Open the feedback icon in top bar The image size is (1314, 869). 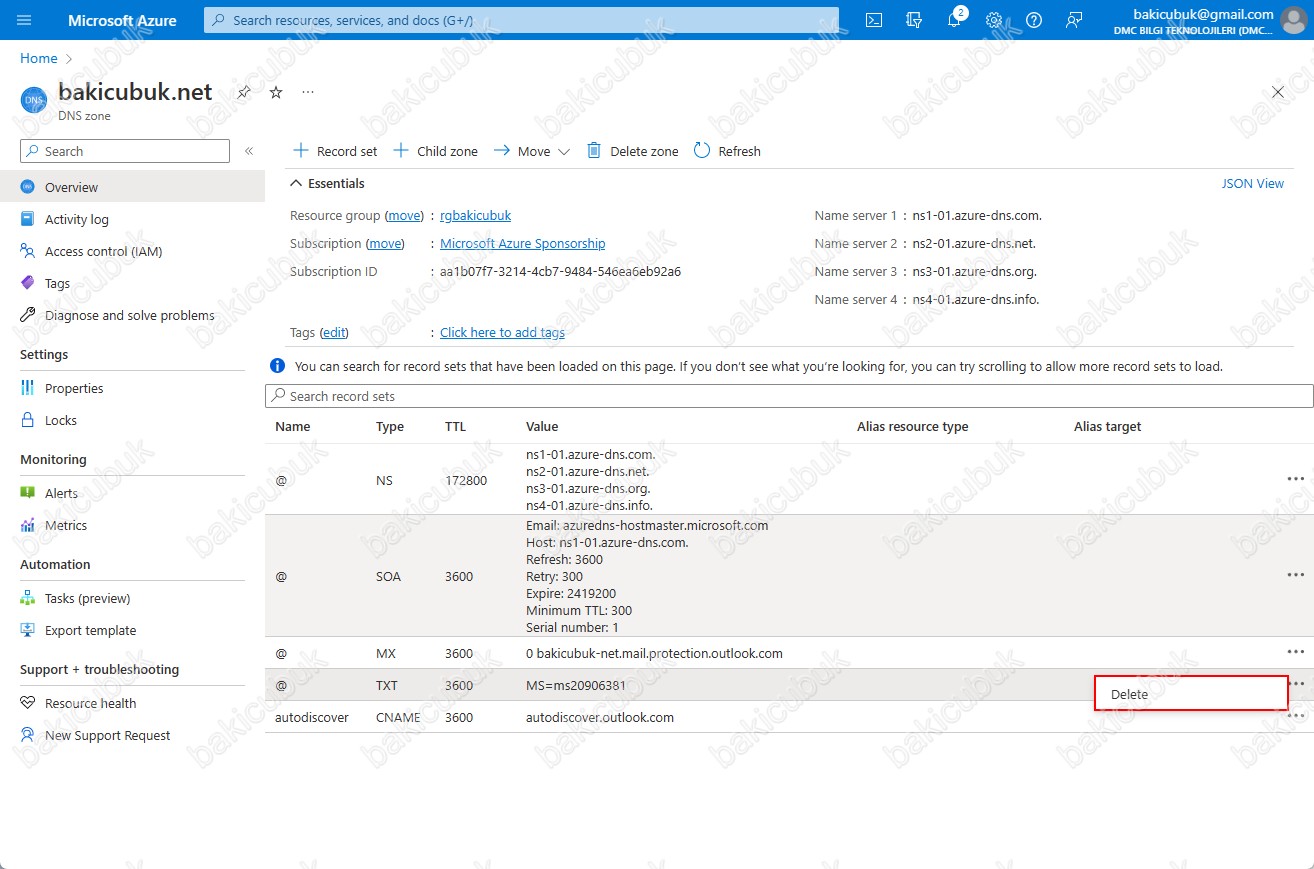1074,20
